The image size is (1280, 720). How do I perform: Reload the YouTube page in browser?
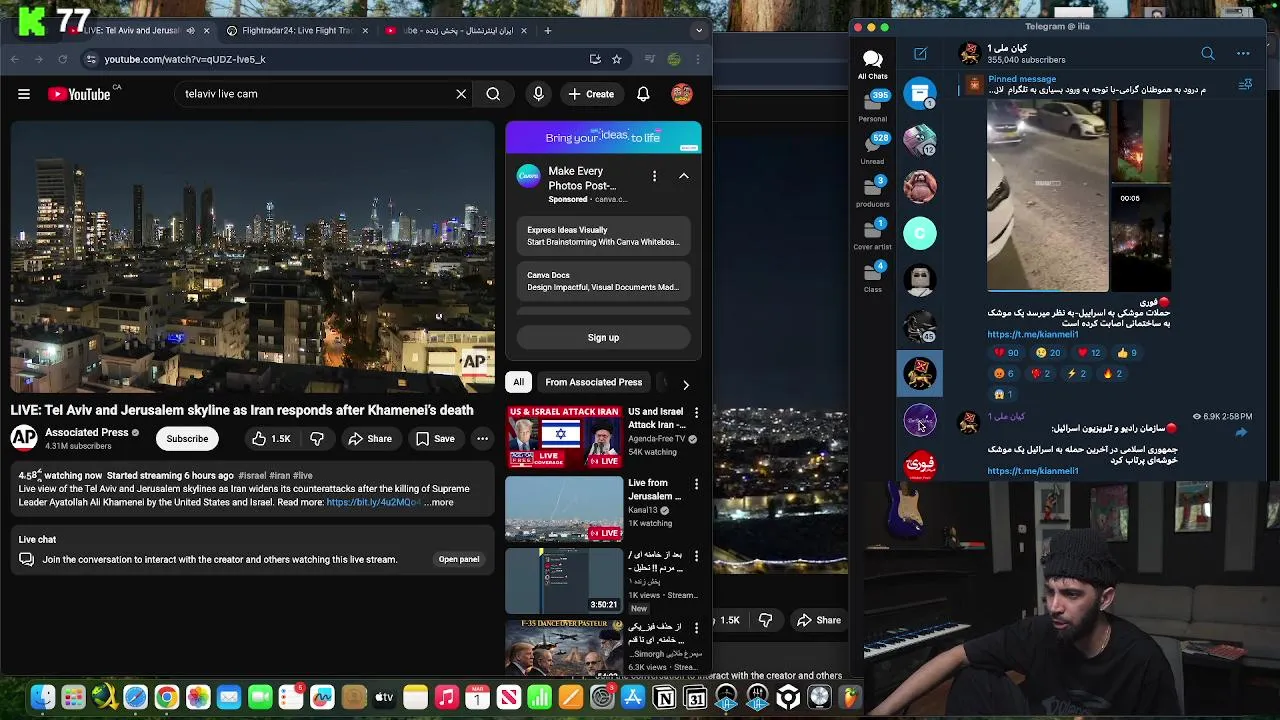pyautogui.click(x=62, y=59)
